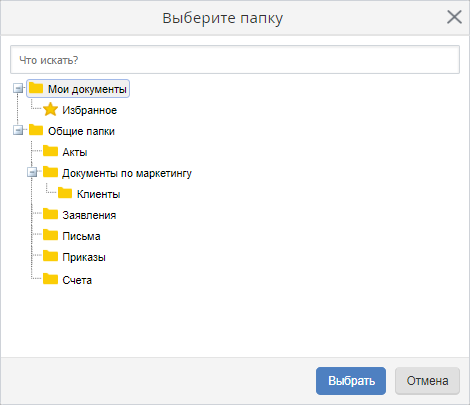Select the Письма folder label
Screen dimensions: 470x405
click(81, 236)
